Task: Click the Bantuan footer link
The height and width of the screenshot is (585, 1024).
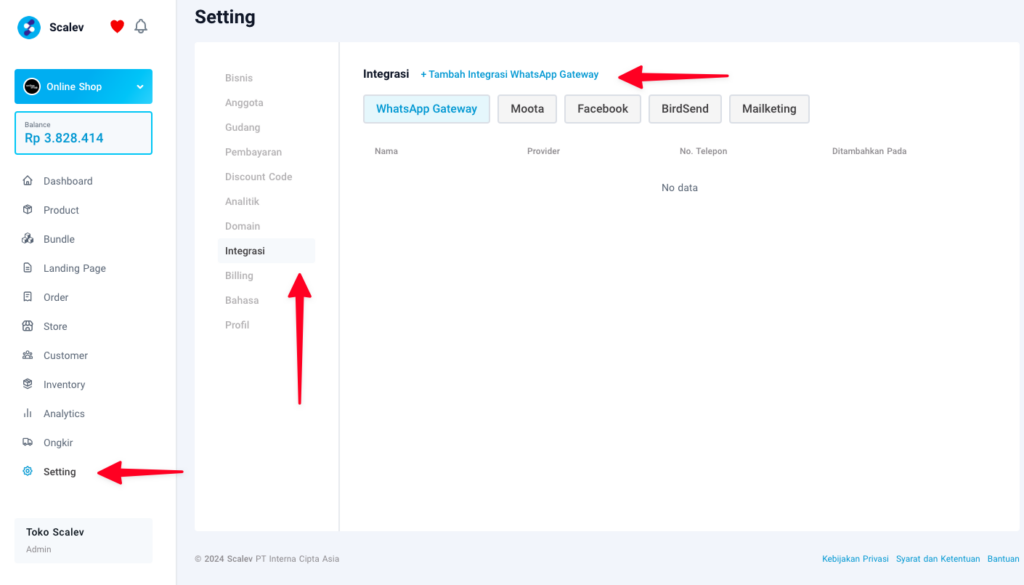Action: tap(1003, 559)
